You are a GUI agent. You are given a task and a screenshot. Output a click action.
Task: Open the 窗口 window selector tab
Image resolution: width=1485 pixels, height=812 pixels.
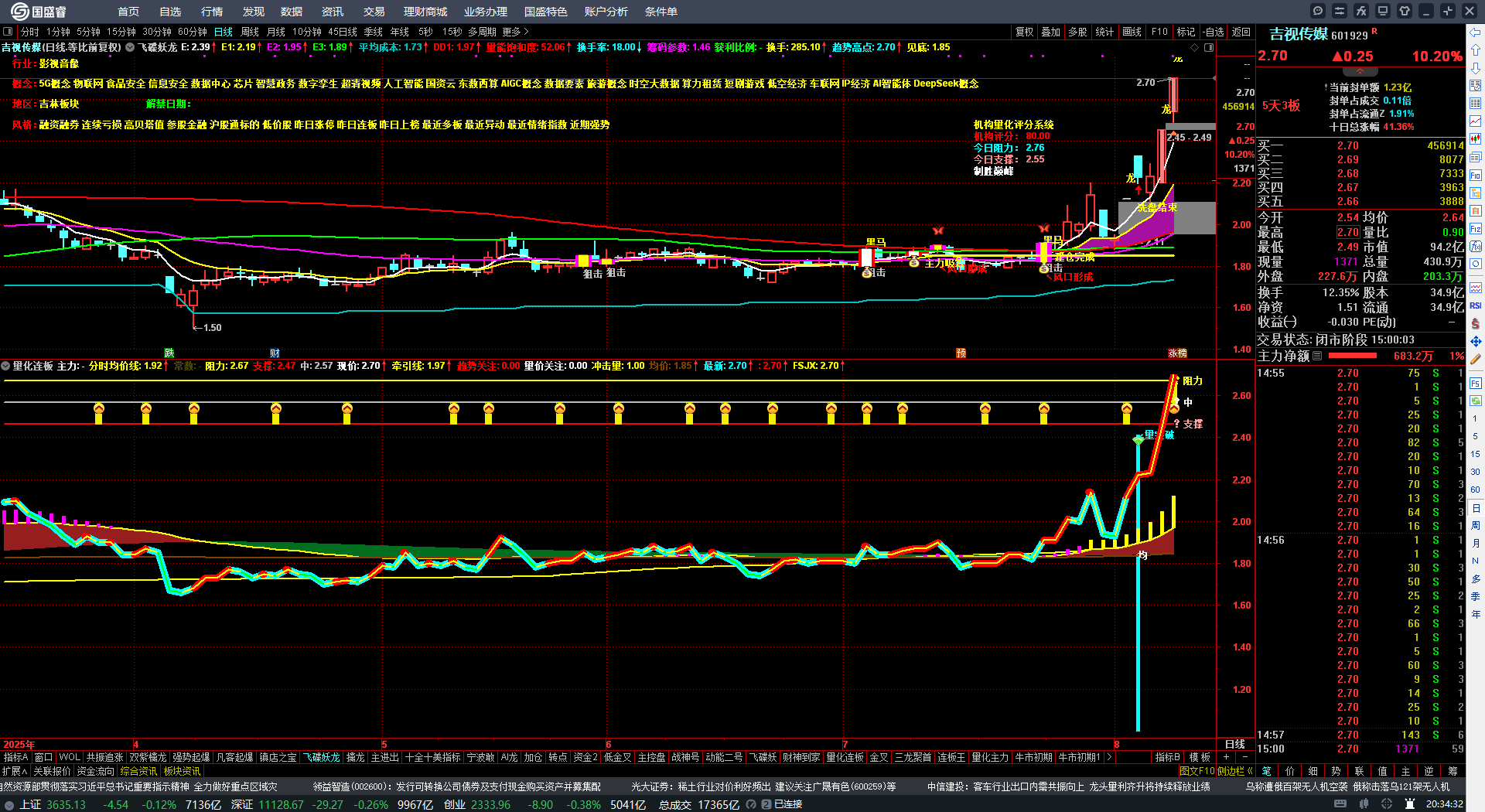[43, 757]
